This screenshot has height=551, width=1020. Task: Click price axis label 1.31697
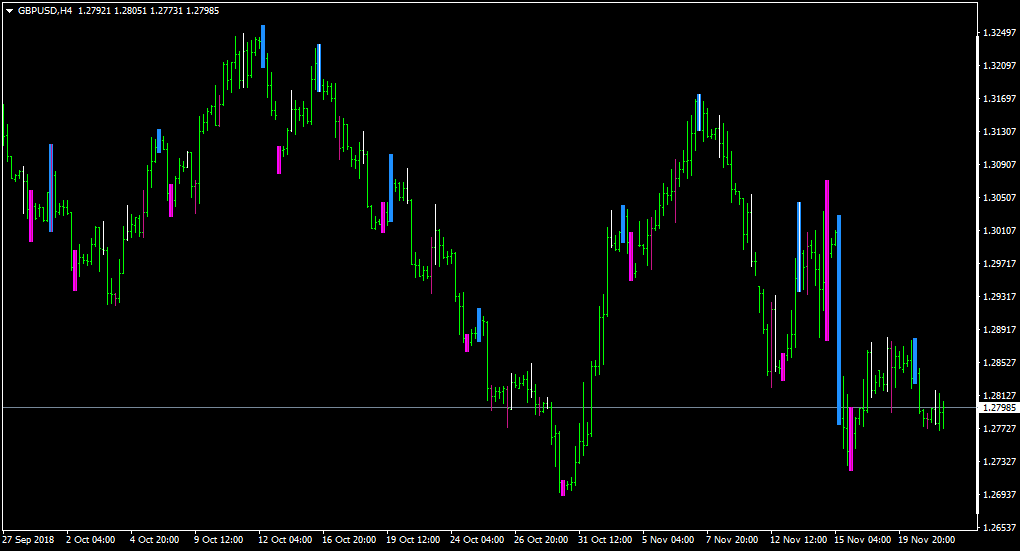pyautogui.click(x=999, y=99)
